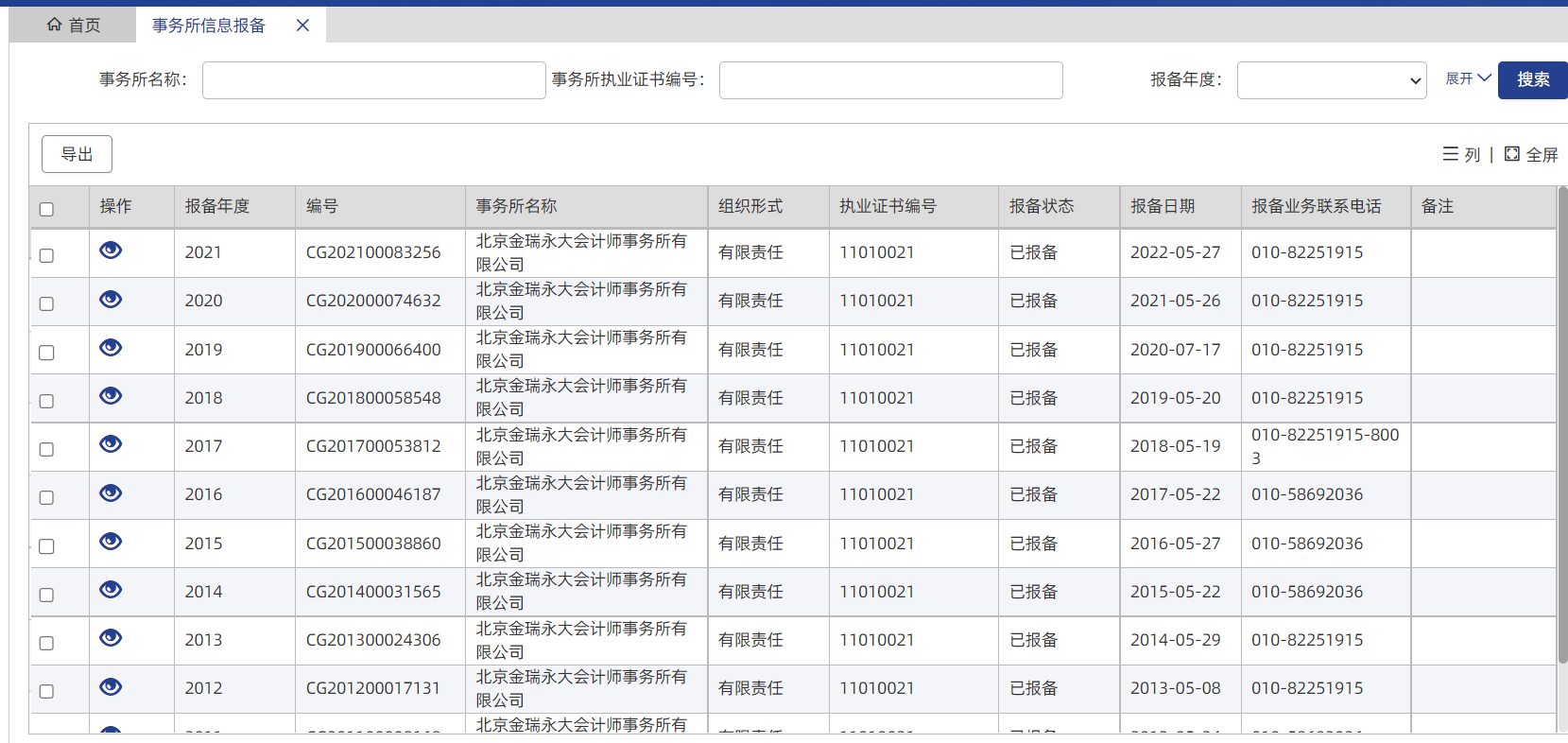
Task: Click the 事务所执业证书编号 text field
Action: point(890,80)
